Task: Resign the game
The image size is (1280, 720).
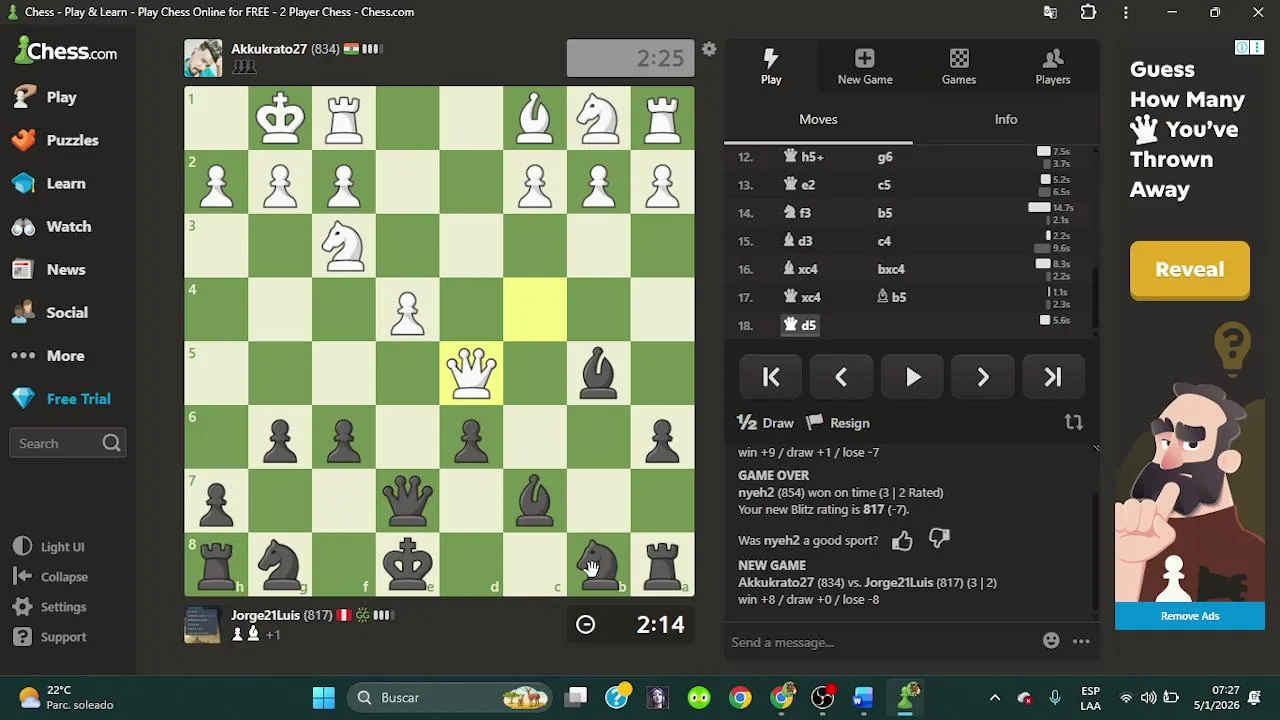Action: tap(838, 423)
